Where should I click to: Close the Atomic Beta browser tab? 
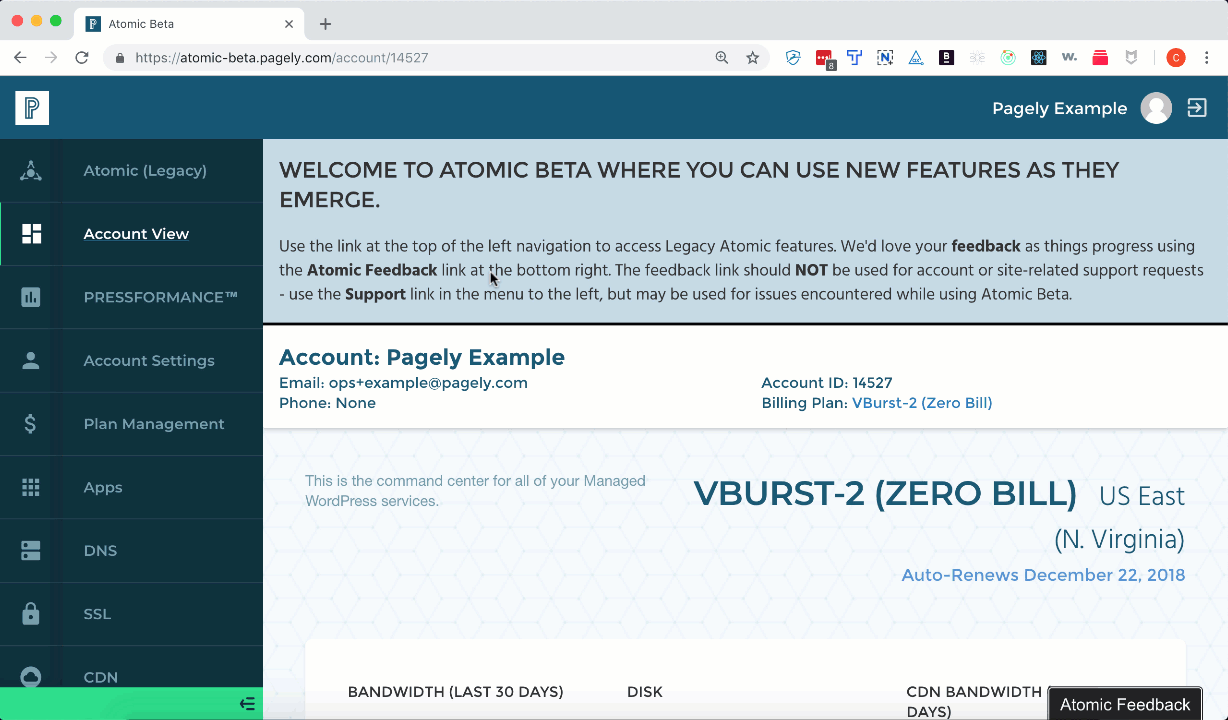coord(289,24)
